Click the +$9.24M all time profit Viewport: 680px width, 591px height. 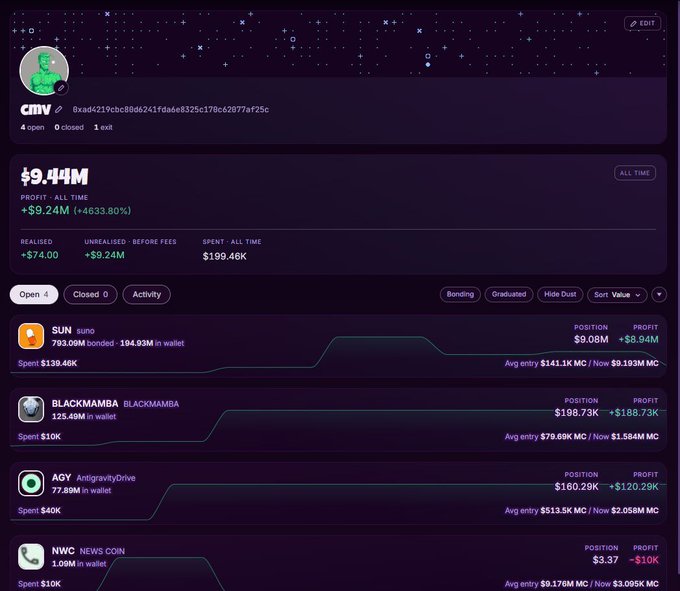pos(45,211)
